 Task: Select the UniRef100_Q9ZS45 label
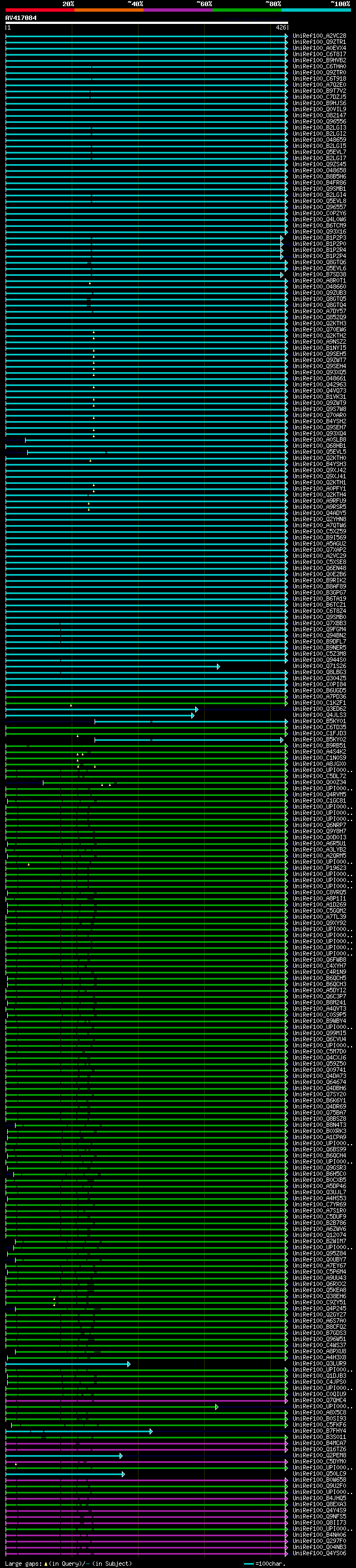pos(319,164)
